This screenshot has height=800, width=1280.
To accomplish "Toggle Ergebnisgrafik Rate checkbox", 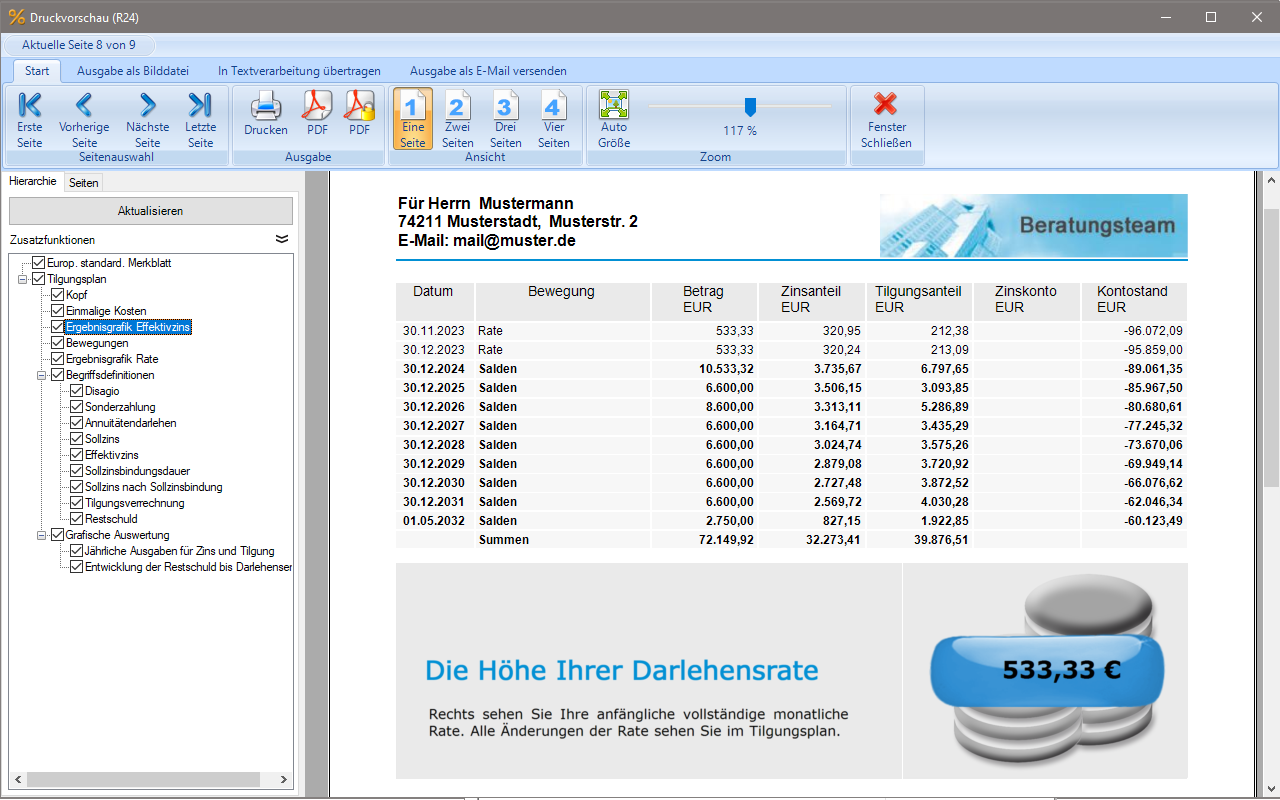I will coord(58,359).
